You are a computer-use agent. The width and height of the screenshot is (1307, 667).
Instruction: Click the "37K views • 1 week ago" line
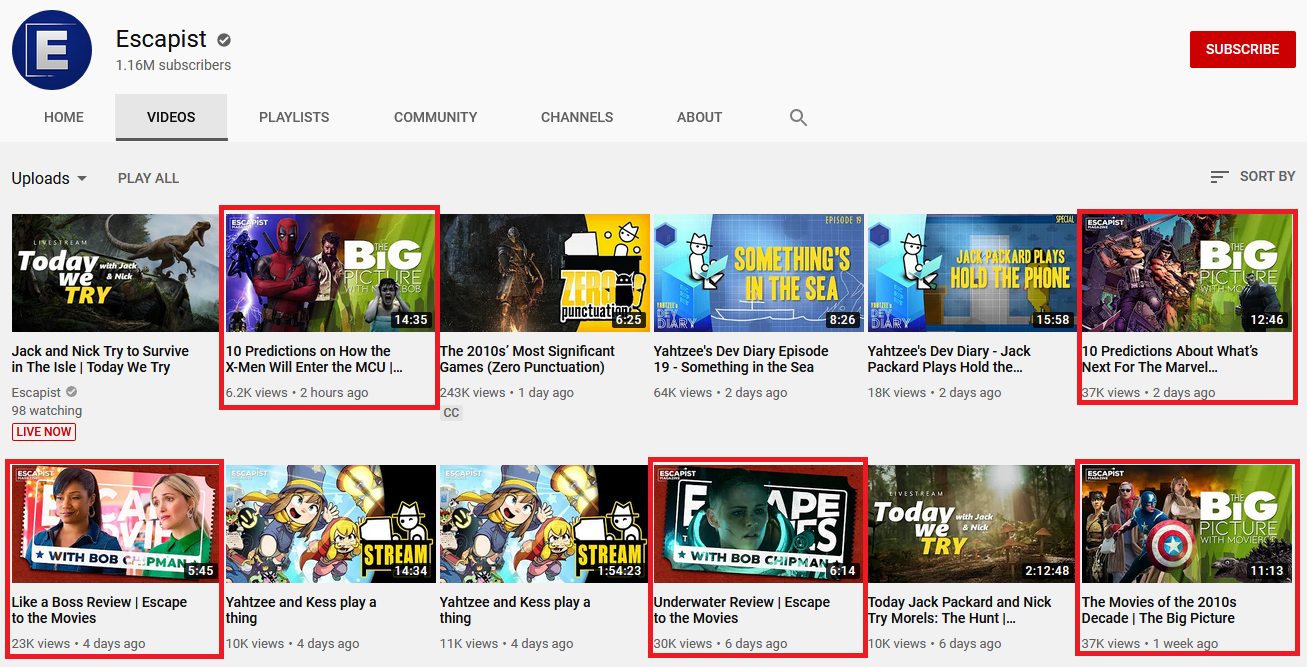click(x=1150, y=644)
